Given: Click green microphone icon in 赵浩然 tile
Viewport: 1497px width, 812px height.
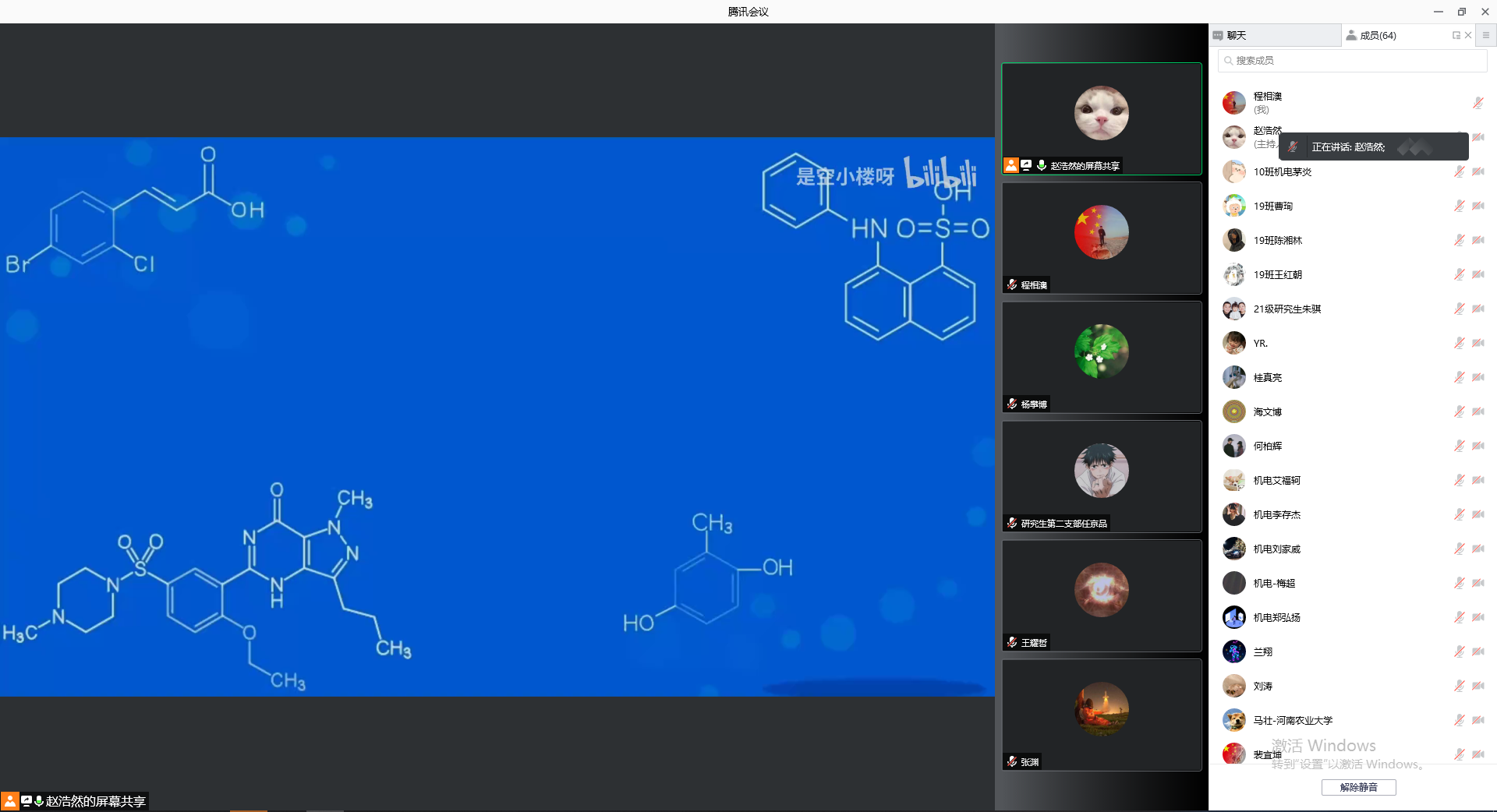Looking at the screenshot, I should pyautogui.click(x=1041, y=165).
